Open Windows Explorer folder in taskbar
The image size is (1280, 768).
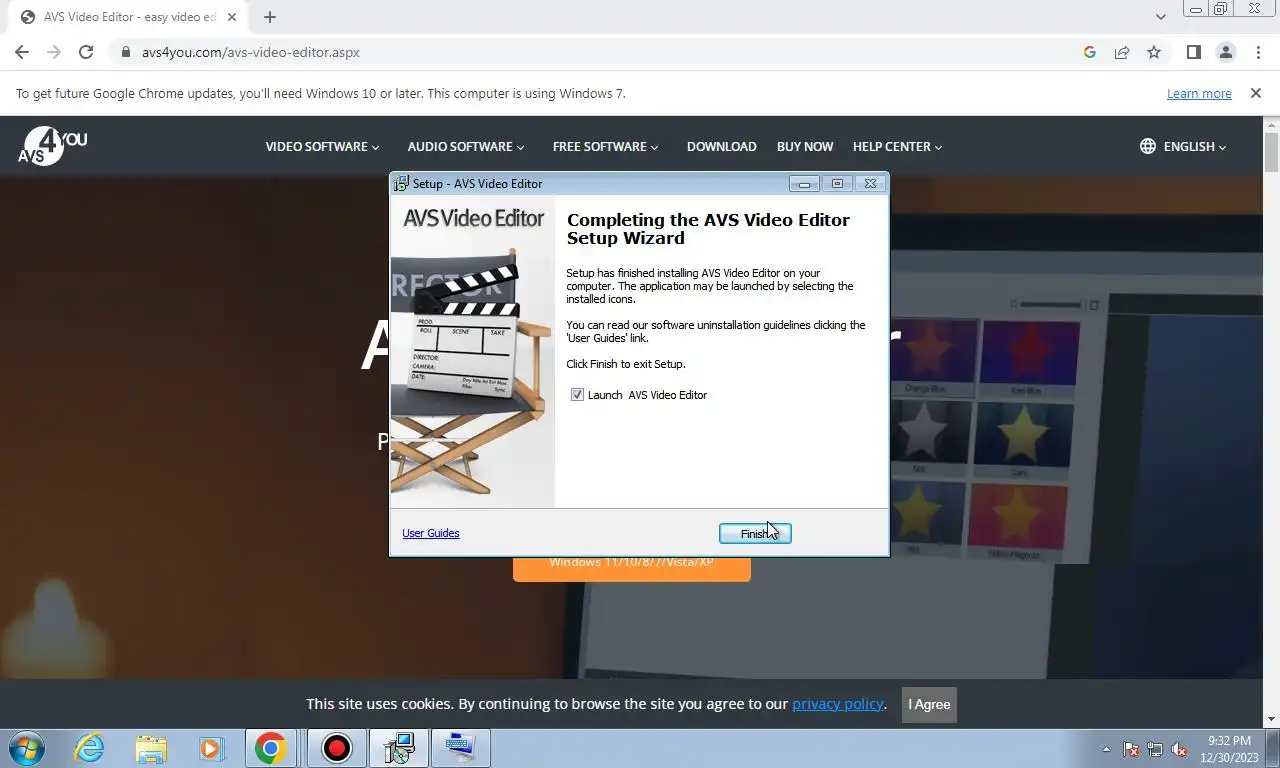pyautogui.click(x=151, y=748)
